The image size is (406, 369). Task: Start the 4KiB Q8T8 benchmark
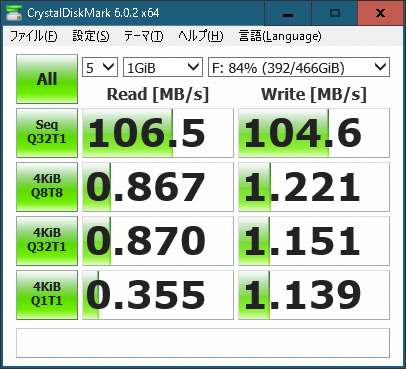(x=47, y=187)
